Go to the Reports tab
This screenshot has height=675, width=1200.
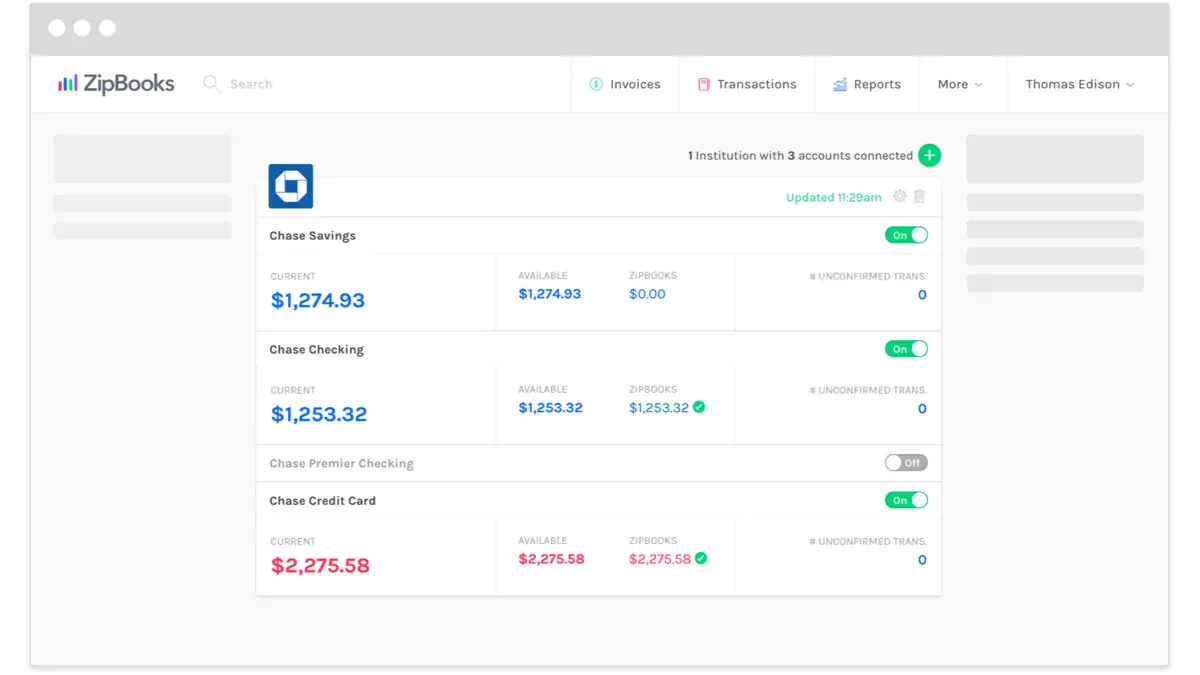[867, 84]
